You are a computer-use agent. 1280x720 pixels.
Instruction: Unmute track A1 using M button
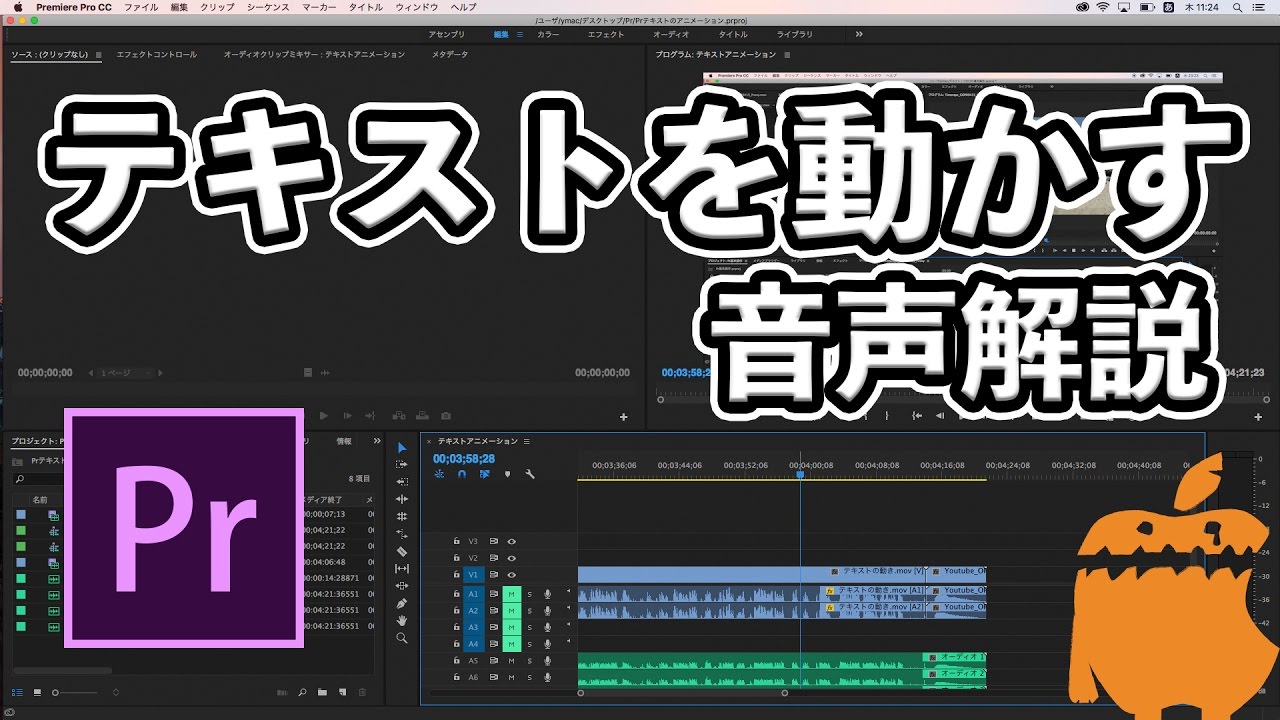coord(512,594)
